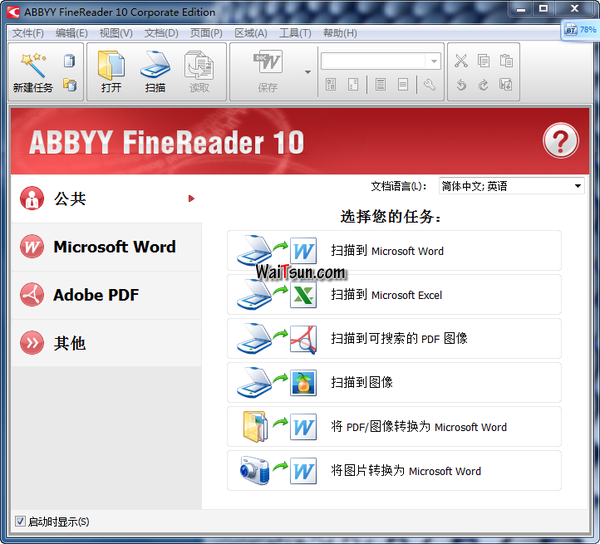The image size is (600, 544).
Task: Click the 打开 (Open) folder icon
Action: tap(111, 65)
